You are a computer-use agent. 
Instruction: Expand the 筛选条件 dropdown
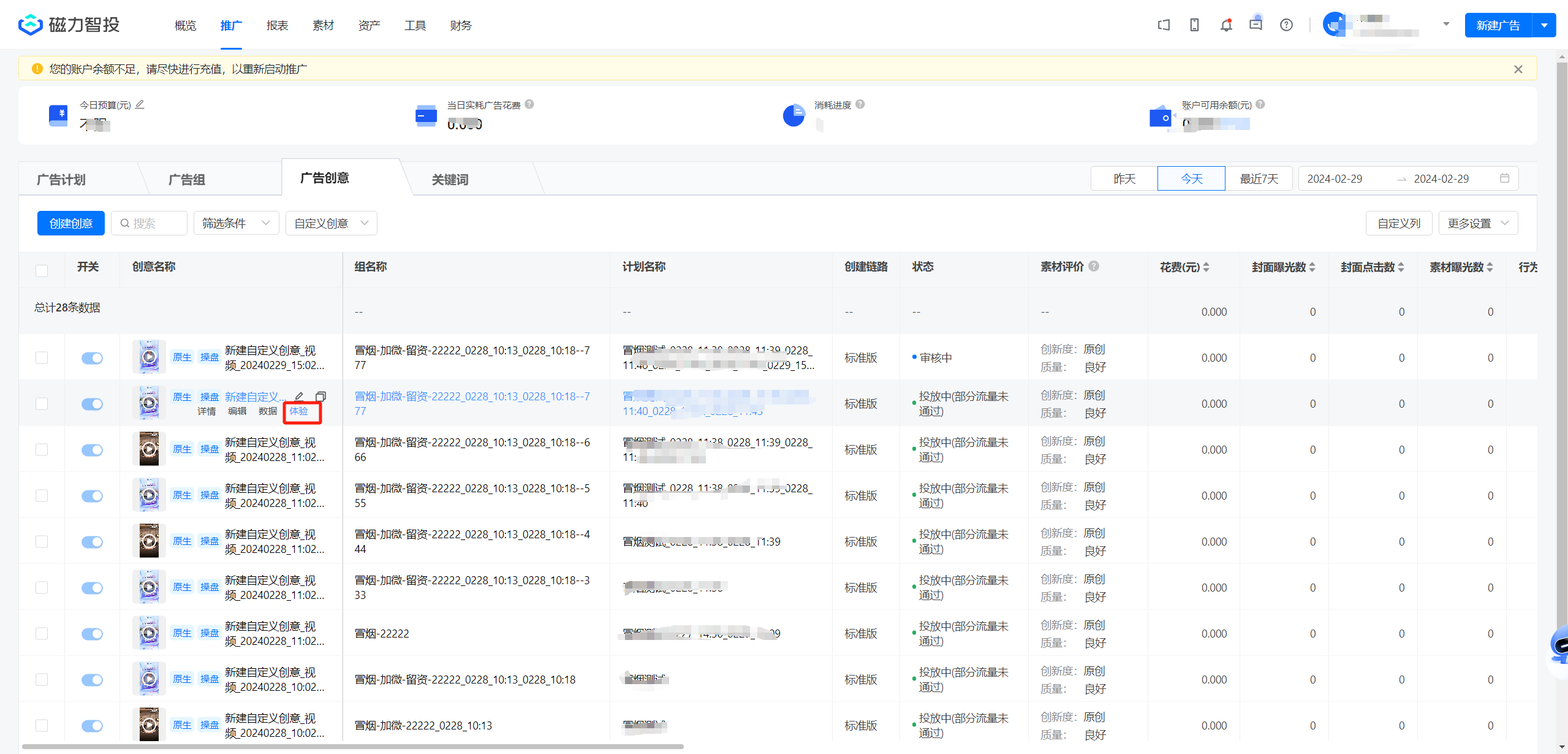click(x=236, y=223)
